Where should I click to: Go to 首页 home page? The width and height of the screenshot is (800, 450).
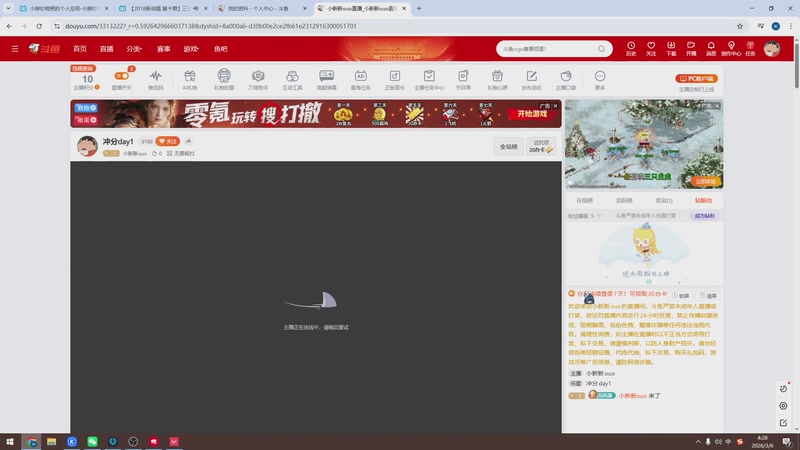80,49
